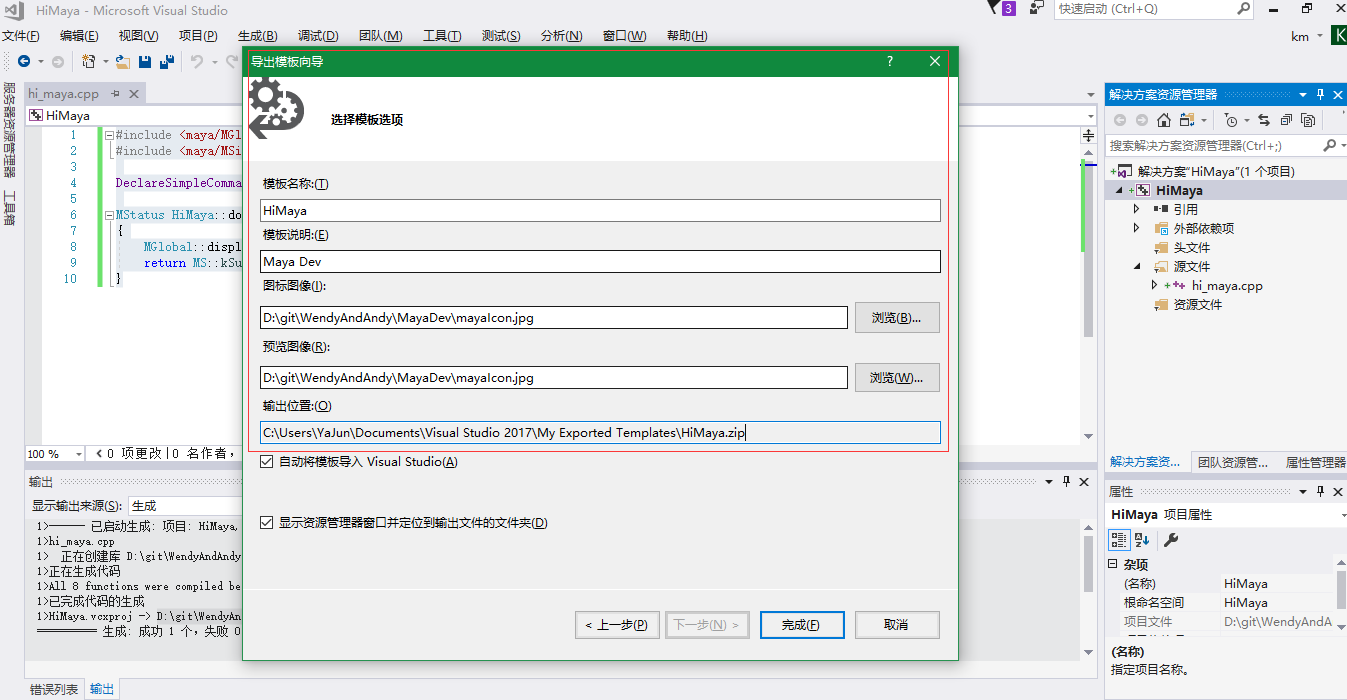Click the Open File folder icon
Screen dimensions: 1347x700
pos(123,62)
